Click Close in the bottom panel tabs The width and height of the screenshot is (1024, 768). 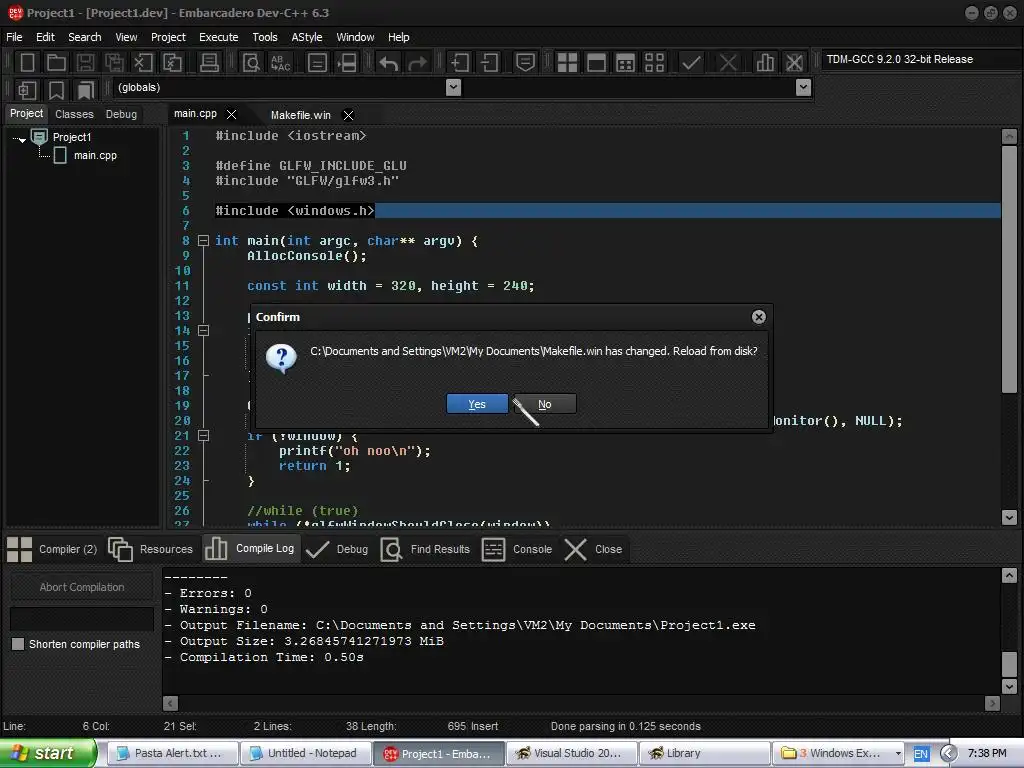(593, 549)
